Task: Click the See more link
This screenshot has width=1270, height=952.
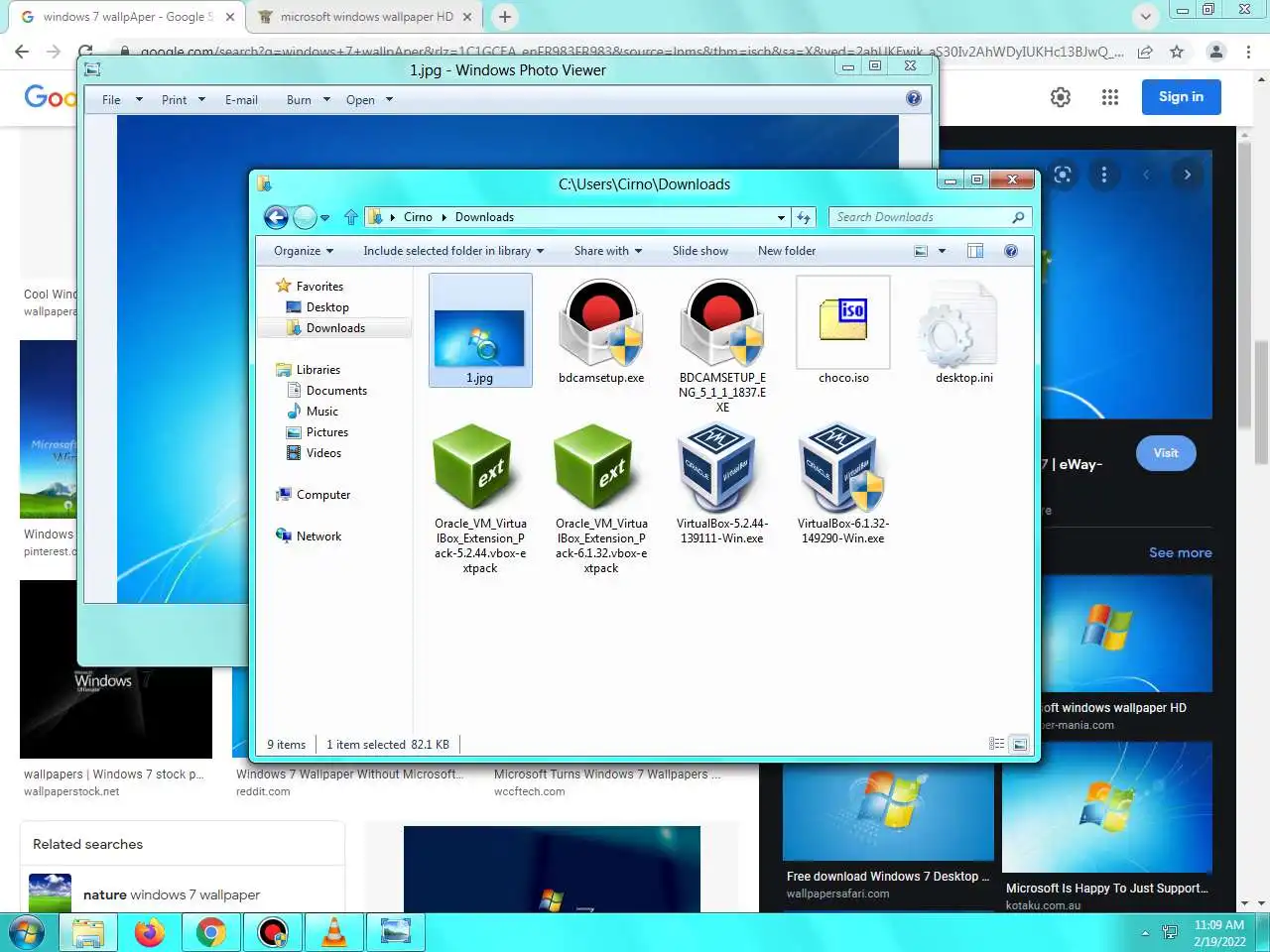Action: 1180,552
